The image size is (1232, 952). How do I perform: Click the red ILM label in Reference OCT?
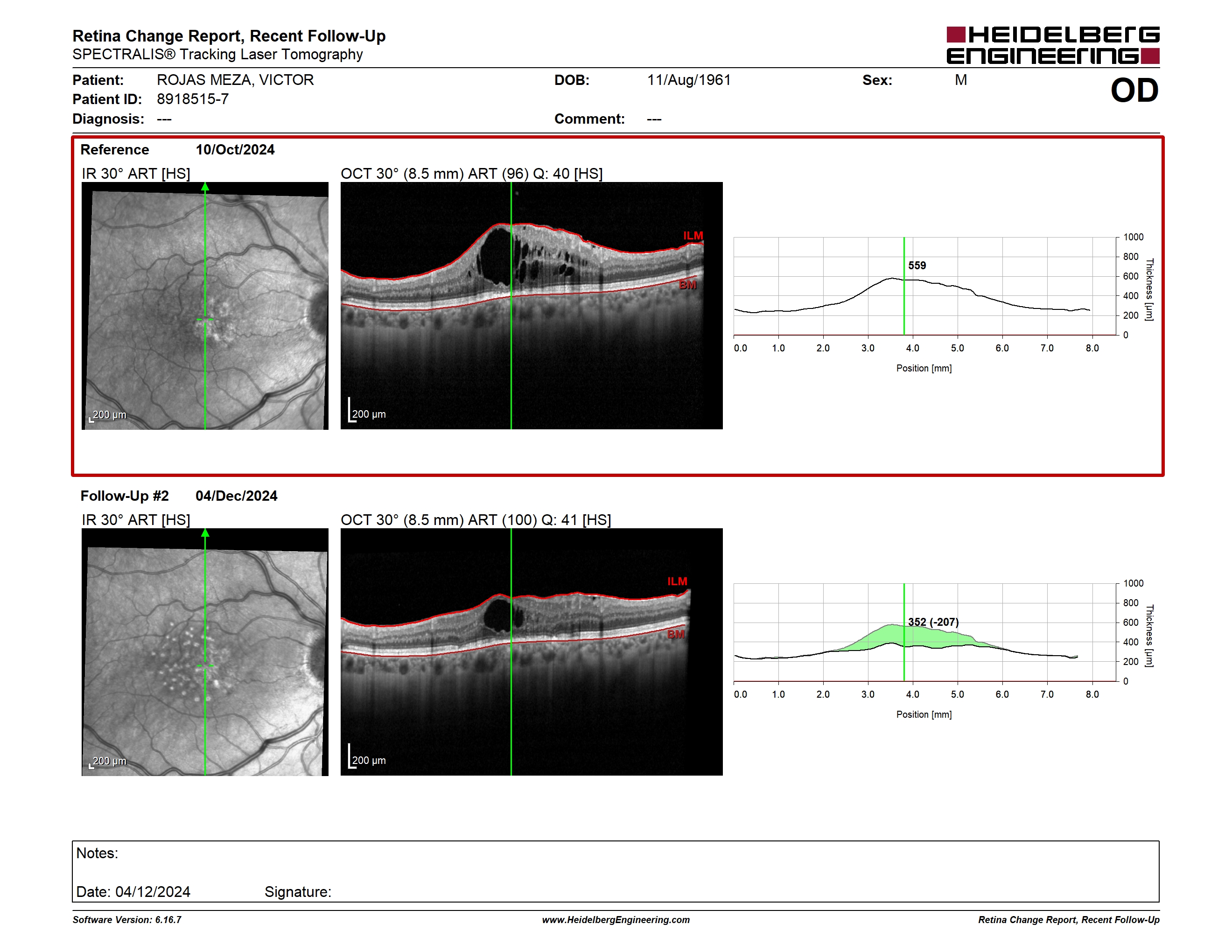point(693,236)
